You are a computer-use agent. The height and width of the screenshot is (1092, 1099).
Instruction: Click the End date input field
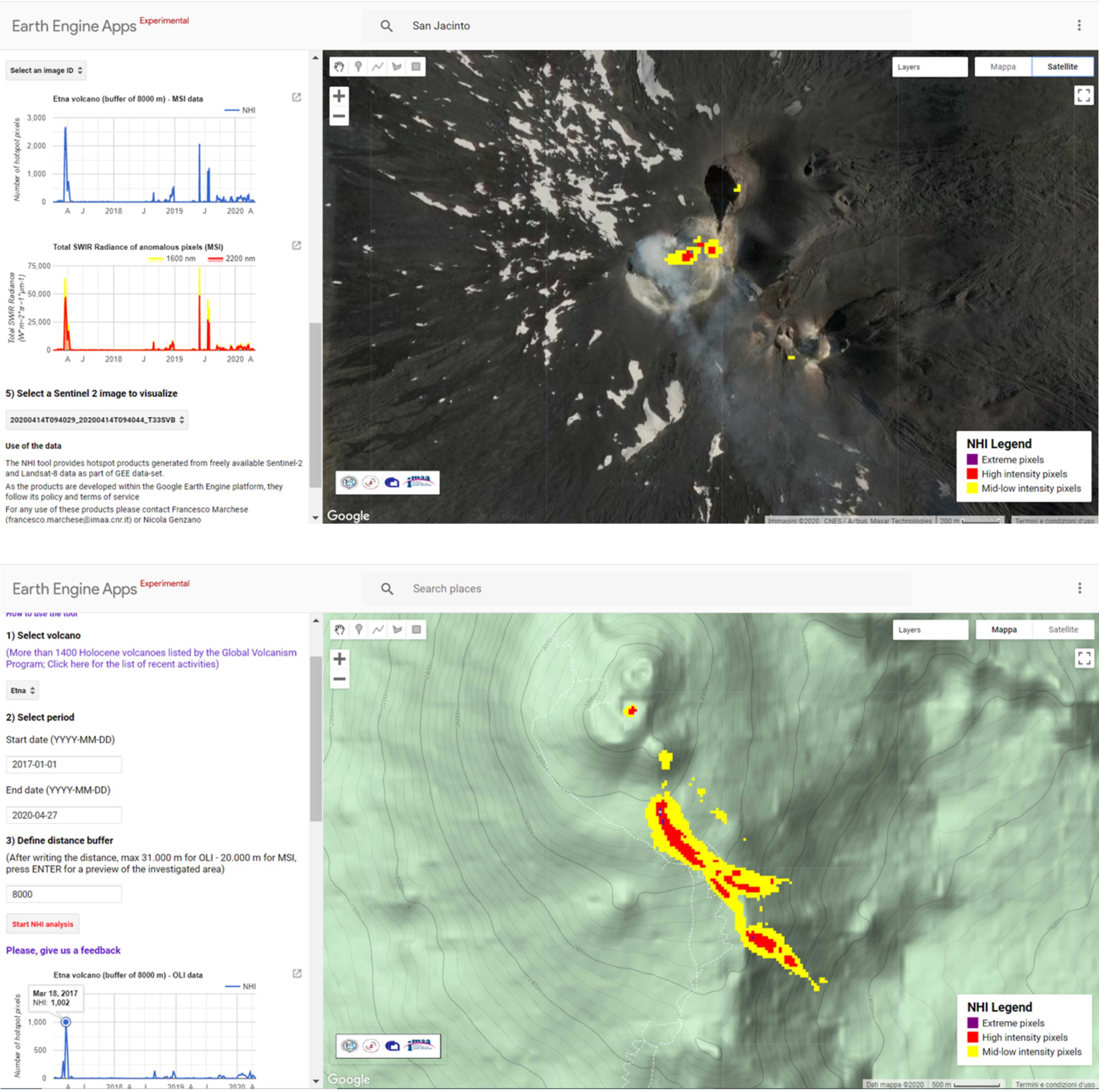(x=64, y=815)
